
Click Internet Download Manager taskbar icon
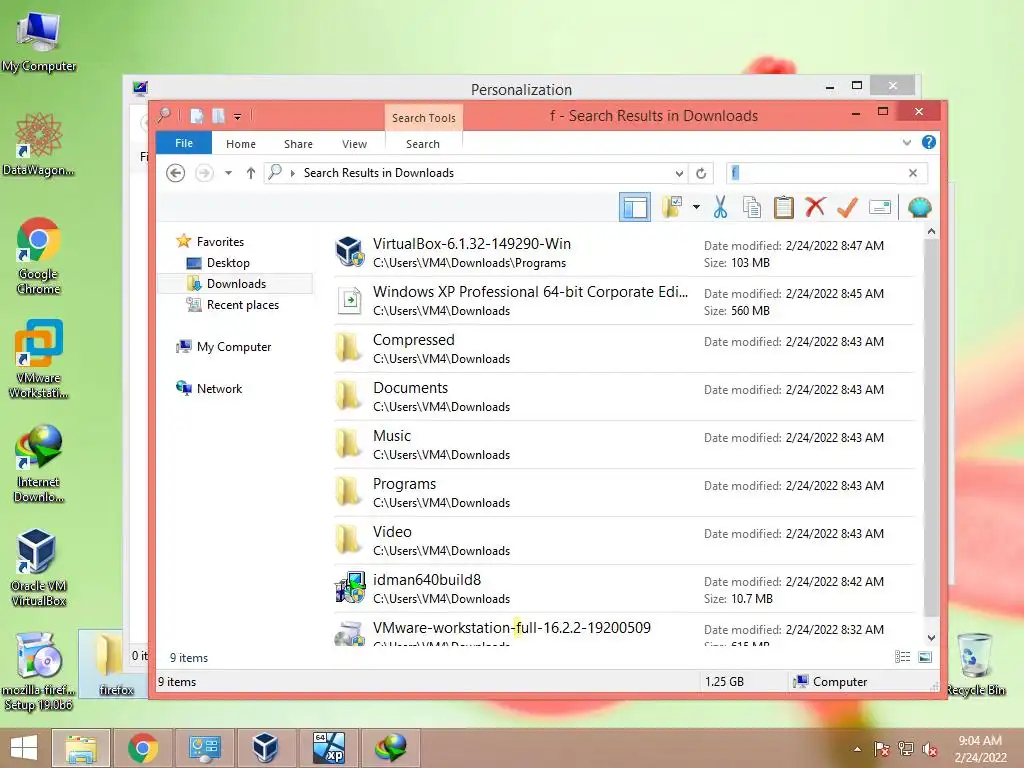[390, 748]
